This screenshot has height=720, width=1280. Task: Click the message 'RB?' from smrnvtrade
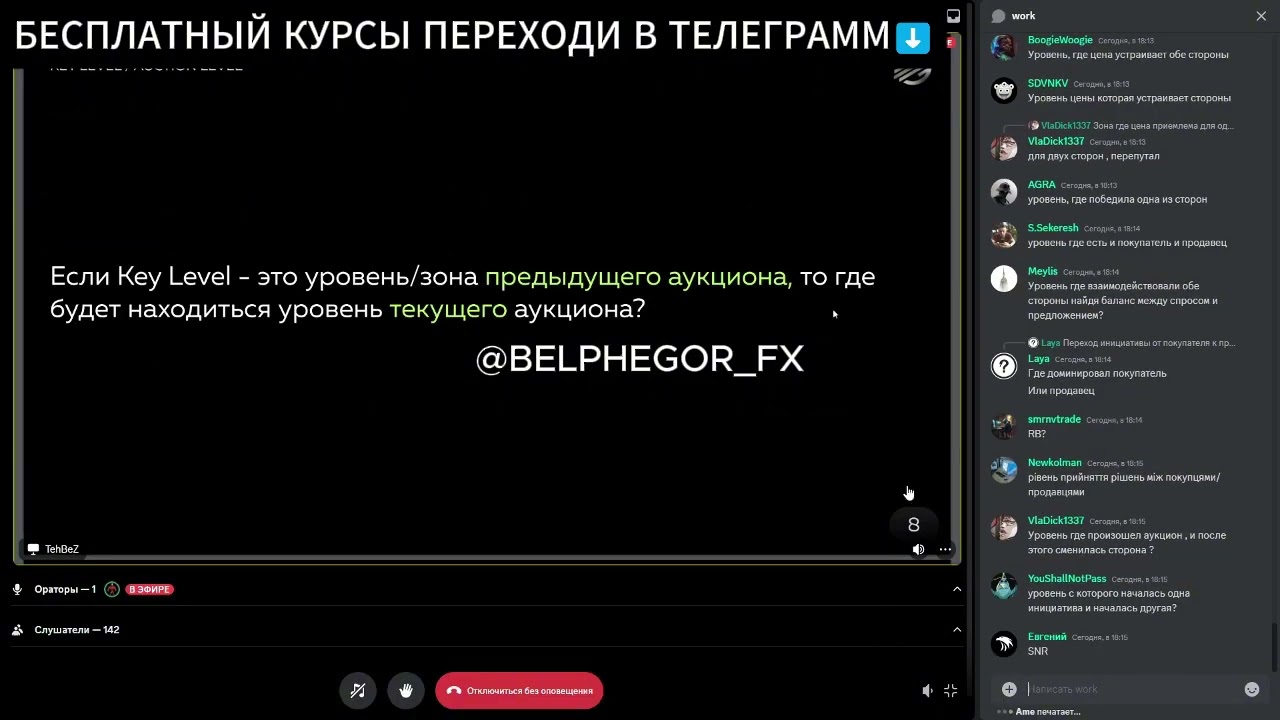click(1037, 434)
